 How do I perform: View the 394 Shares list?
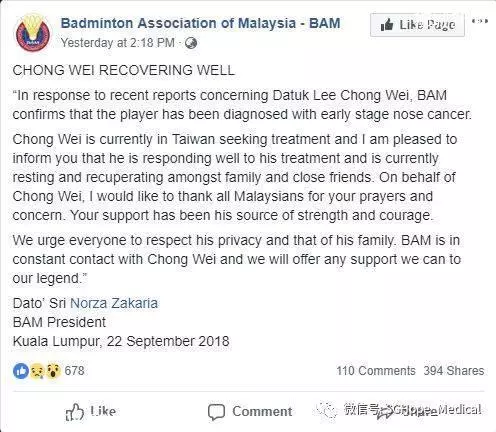(x=454, y=371)
